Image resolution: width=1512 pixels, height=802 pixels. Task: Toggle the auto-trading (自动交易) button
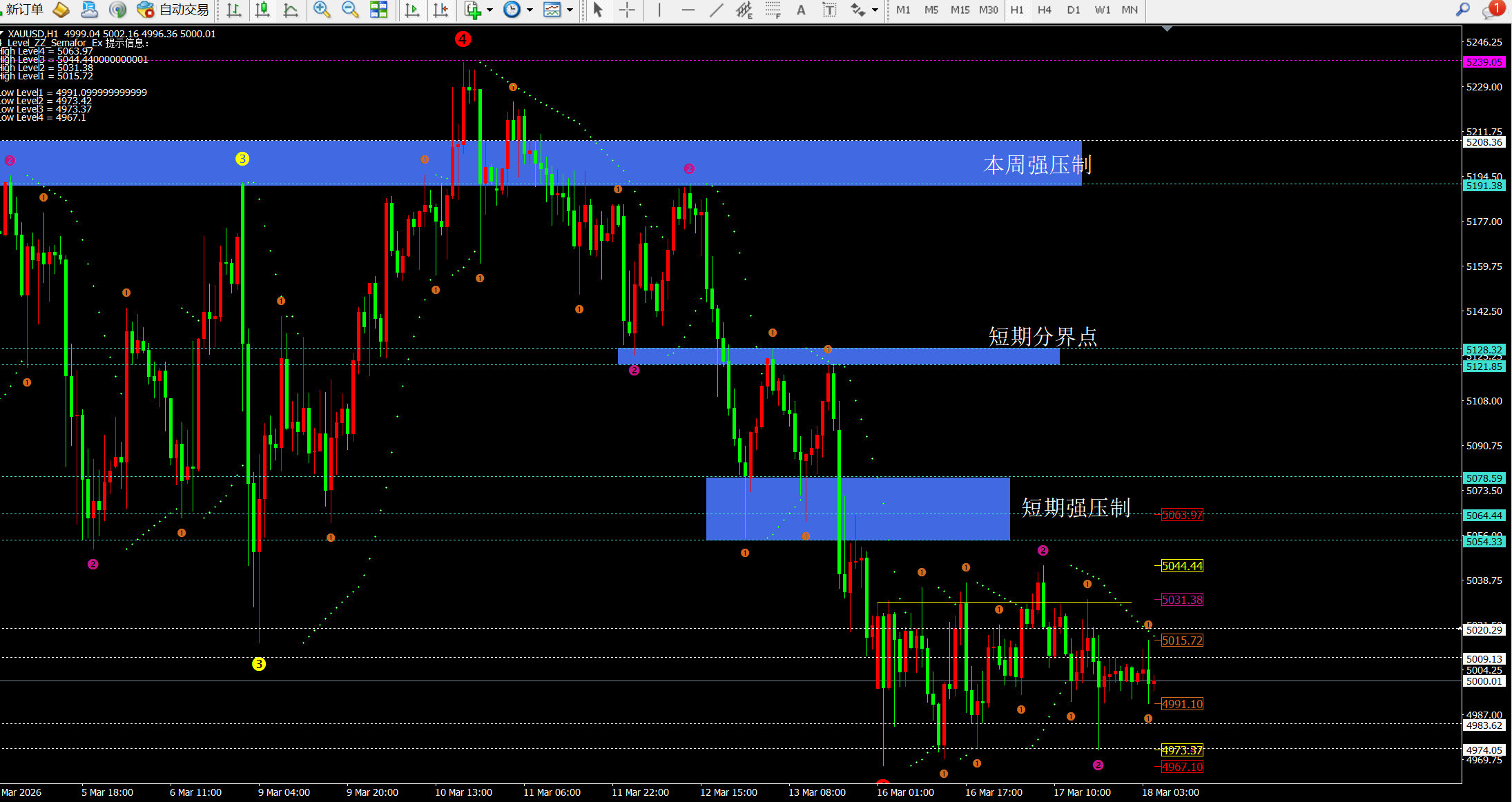[x=175, y=10]
